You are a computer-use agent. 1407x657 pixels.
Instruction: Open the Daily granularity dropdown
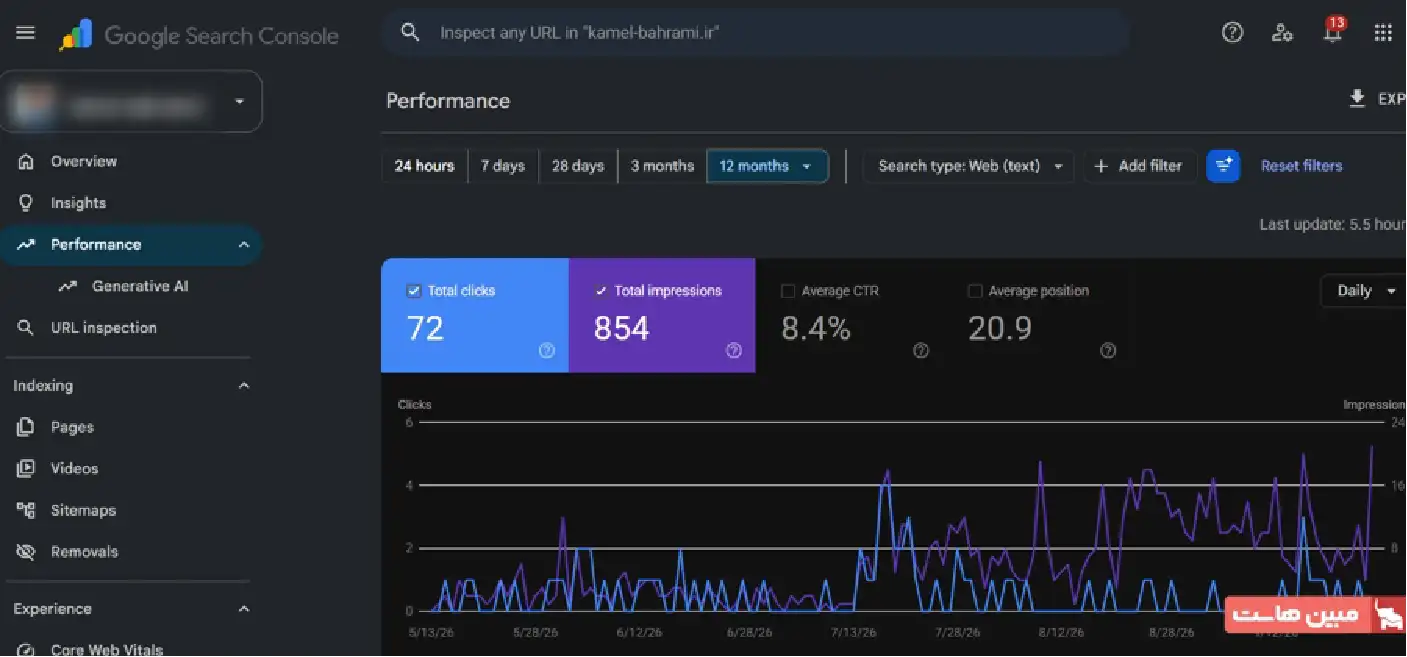(1365, 291)
